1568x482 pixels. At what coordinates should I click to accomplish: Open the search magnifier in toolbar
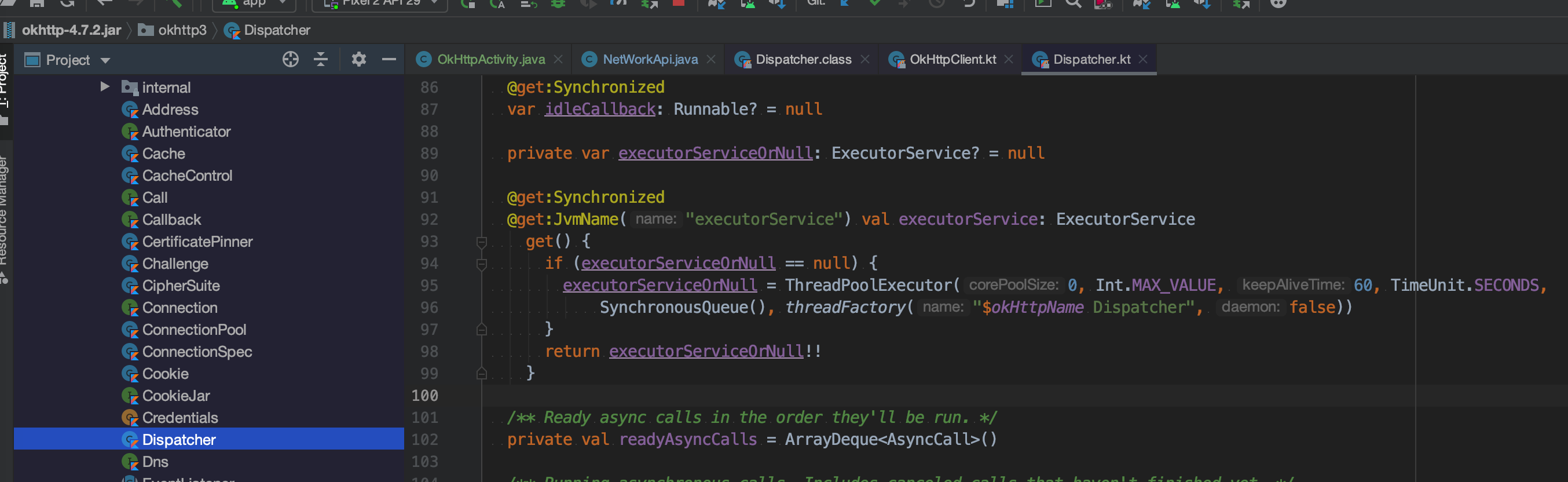pyautogui.click(x=1073, y=3)
